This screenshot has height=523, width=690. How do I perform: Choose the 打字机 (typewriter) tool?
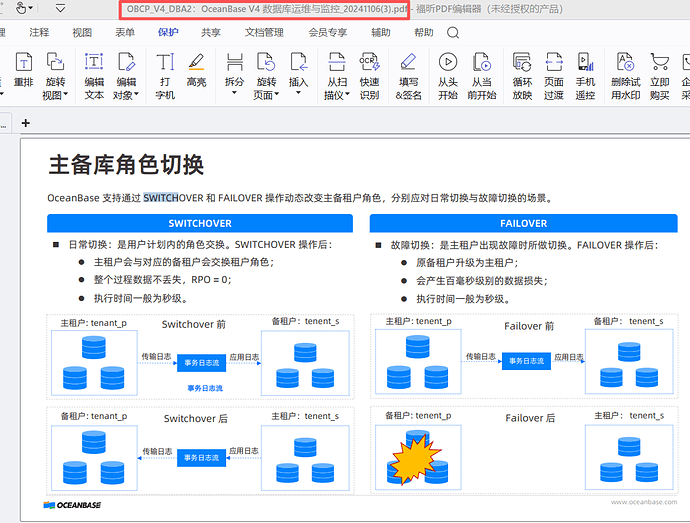[165, 64]
